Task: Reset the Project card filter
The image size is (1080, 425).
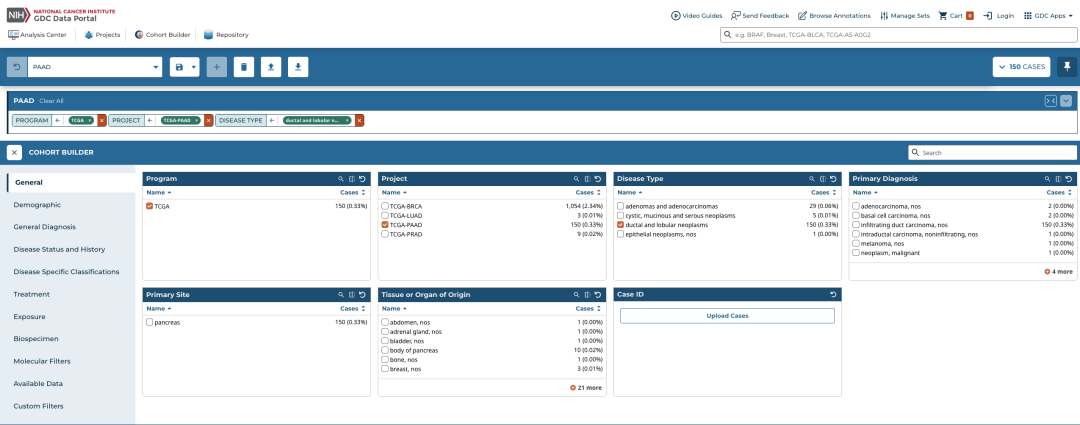Action: (x=598, y=178)
